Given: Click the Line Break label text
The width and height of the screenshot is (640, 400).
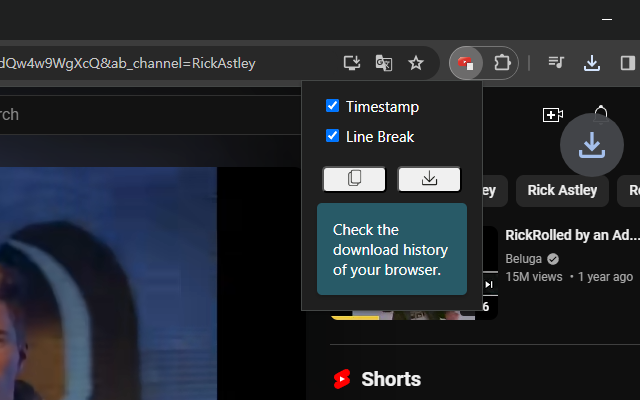Looking at the screenshot, I should point(380,137).
